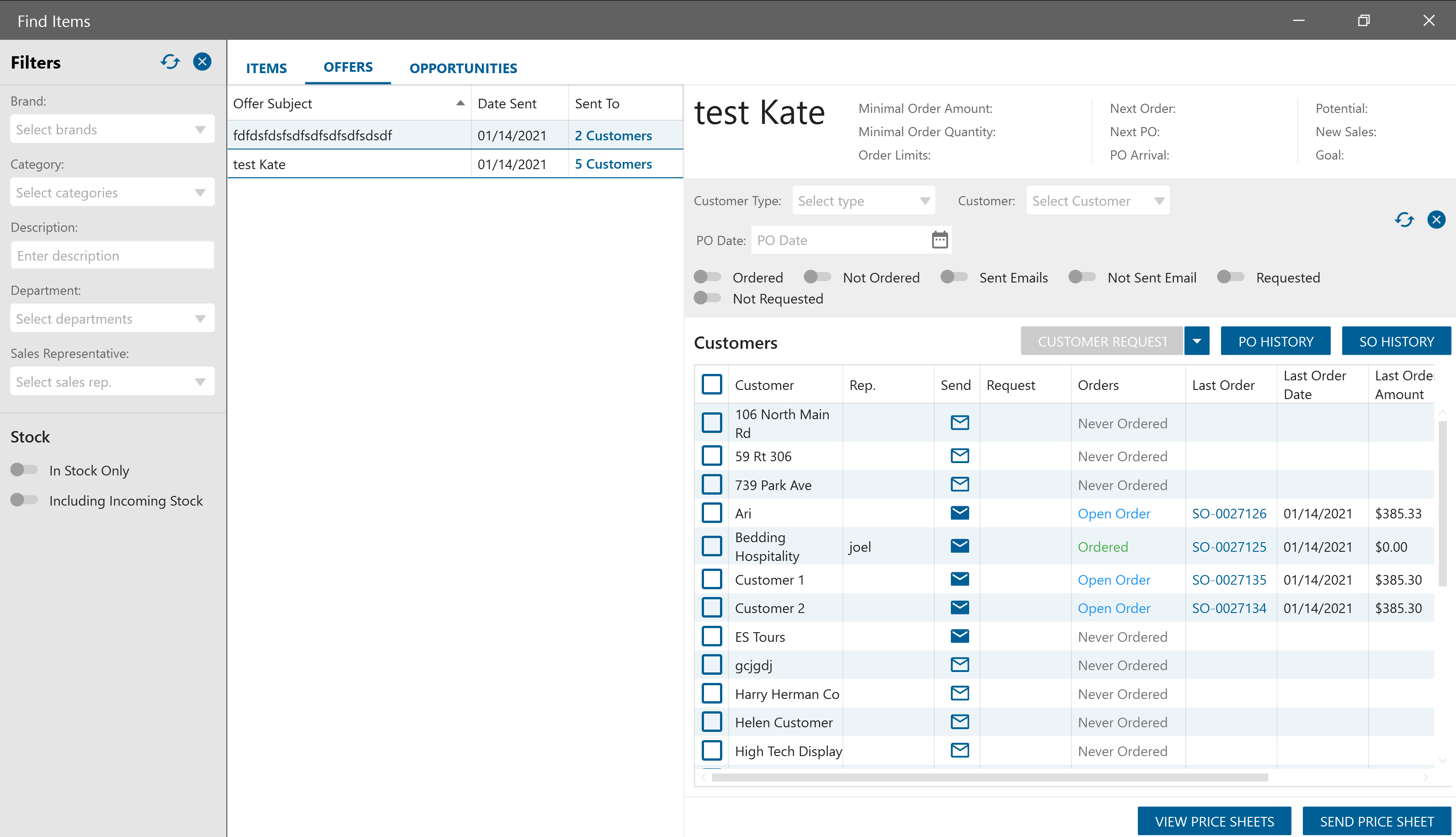The image size is (1456, 837).
Task: Click the refresh icon in the customer filter area
Action: tap(1404, 219)
